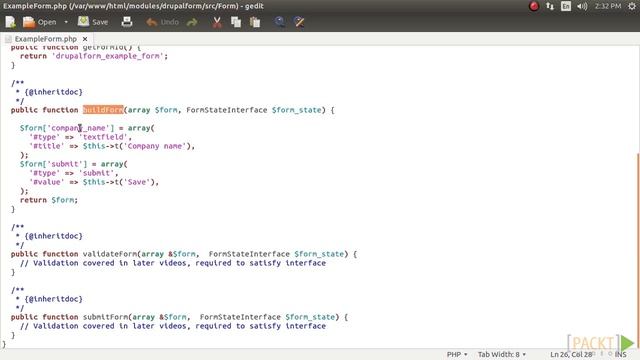Paste clipboard with the paste icon

click(255, 22)
